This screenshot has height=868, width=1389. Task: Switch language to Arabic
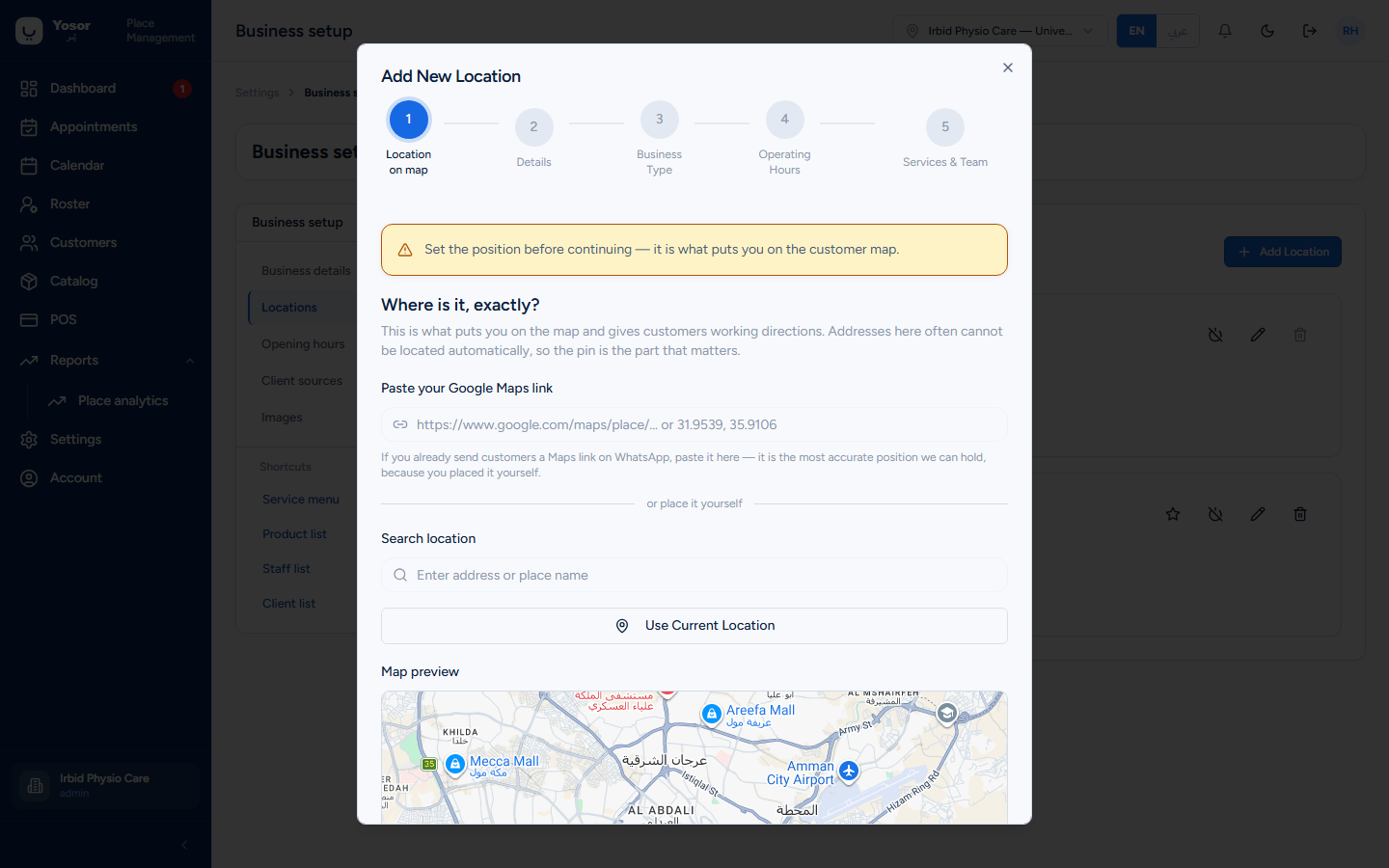(1178, 31)
